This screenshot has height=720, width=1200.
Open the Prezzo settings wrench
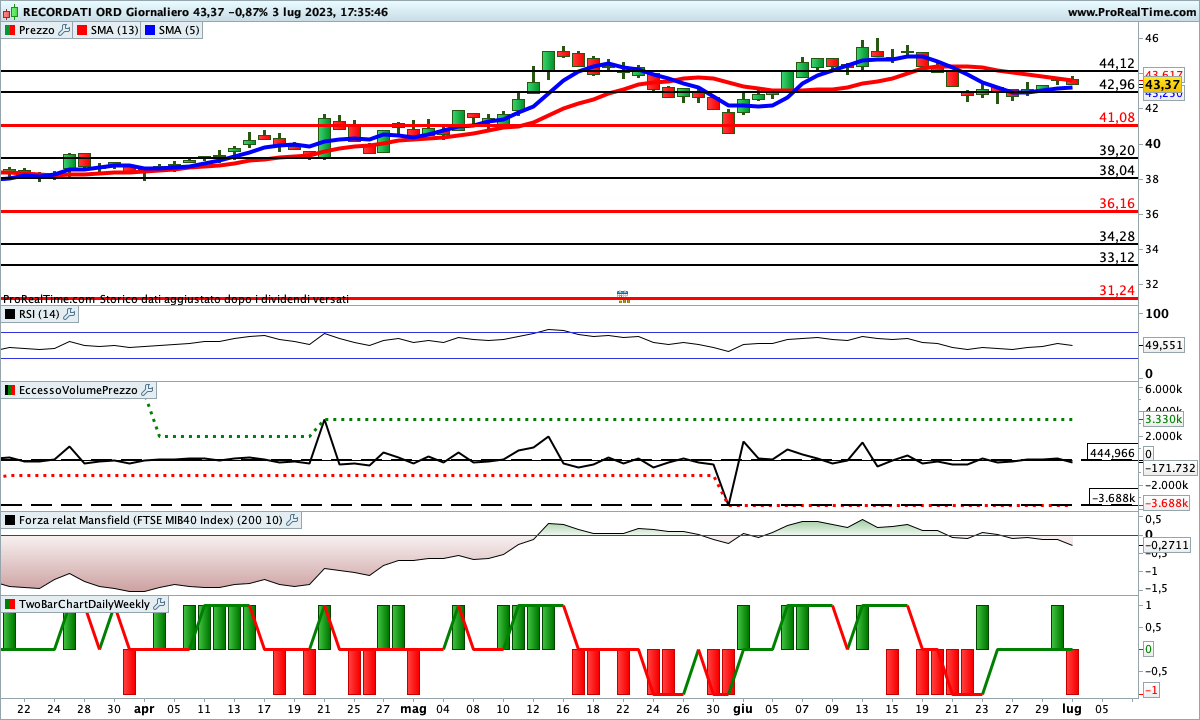[65, 30]
